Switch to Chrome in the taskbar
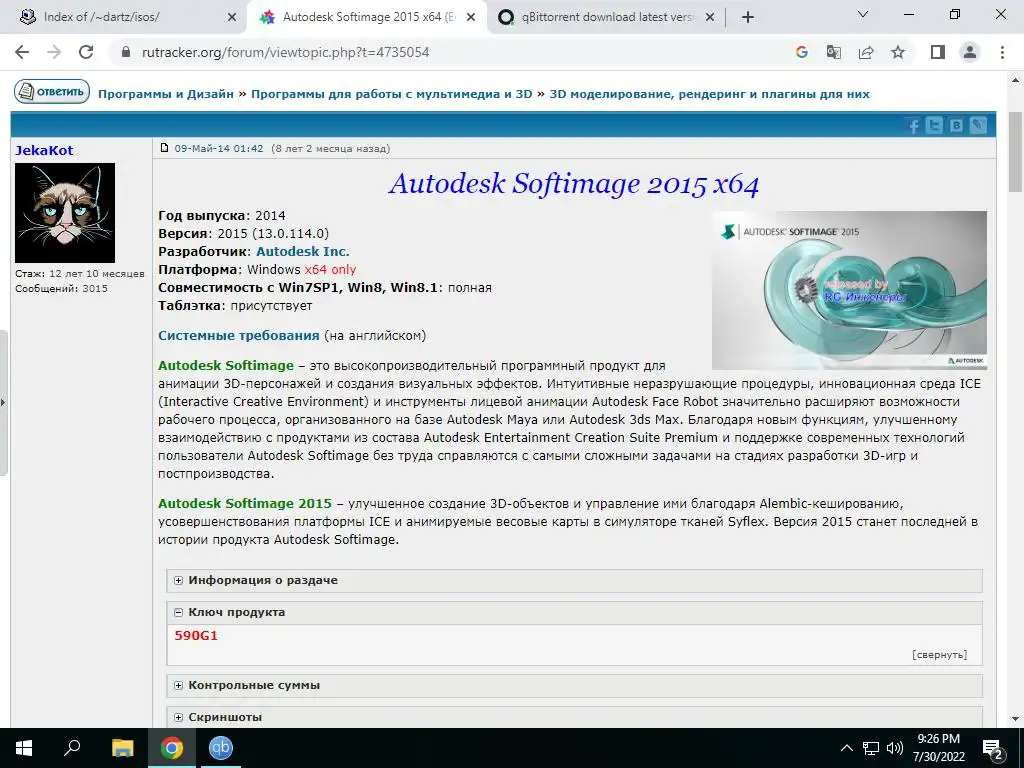Image resolution: width=1024 pixels, height=768 pixels. [172, 748]
